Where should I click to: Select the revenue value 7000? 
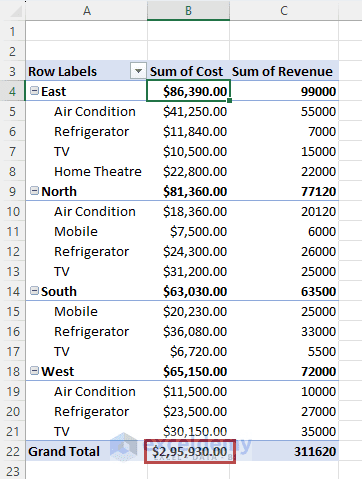tap(284, 131)
